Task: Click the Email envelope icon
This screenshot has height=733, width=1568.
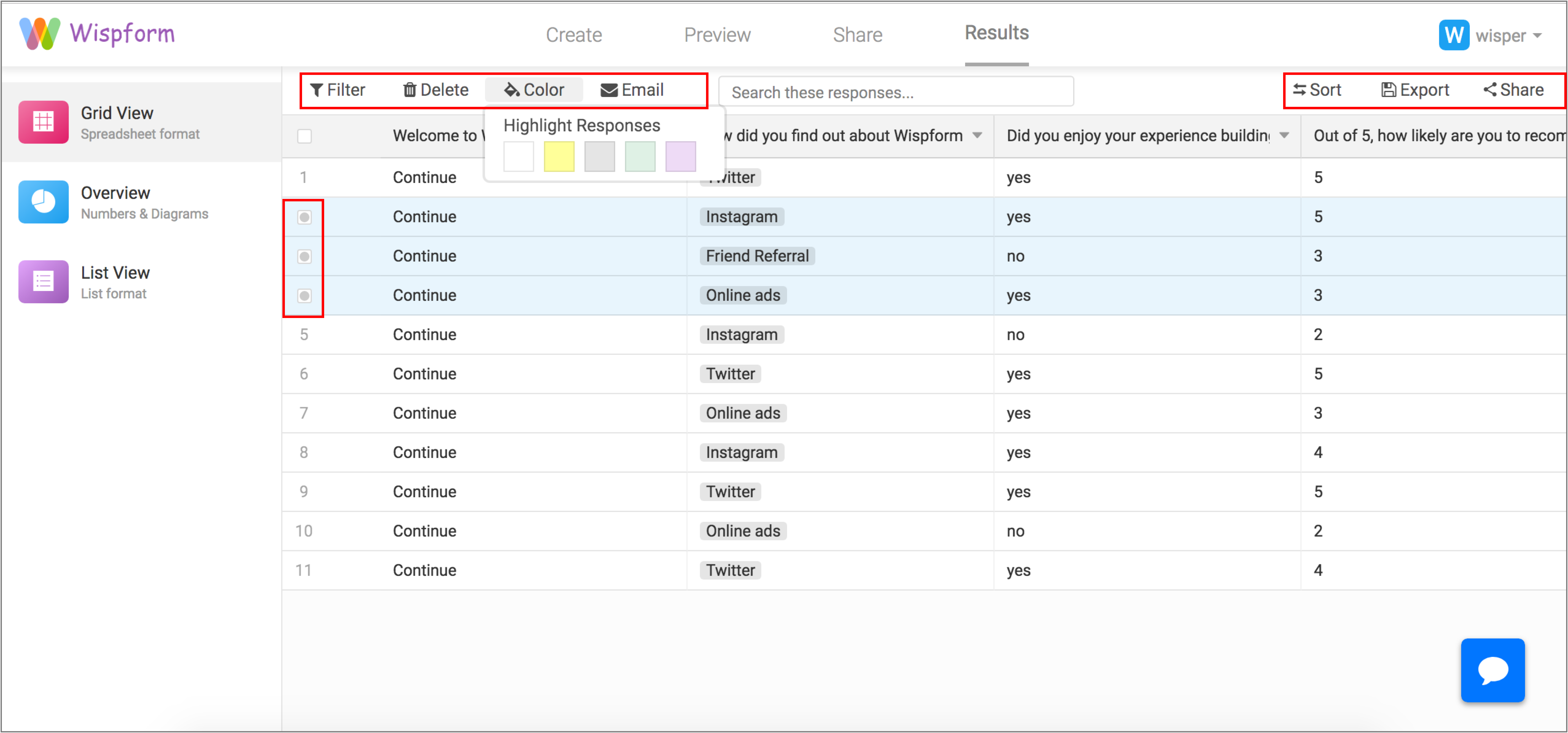Action: click(x=609, y=90)
